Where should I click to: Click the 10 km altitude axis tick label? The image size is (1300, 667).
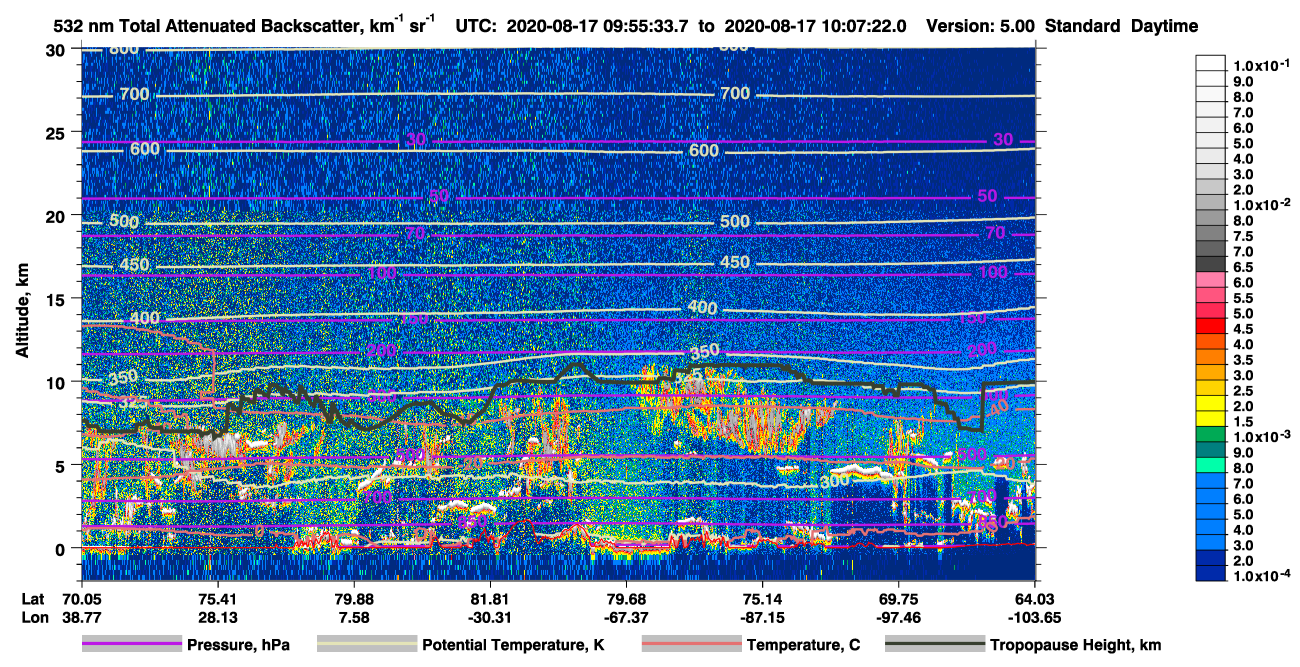[56, 382]
